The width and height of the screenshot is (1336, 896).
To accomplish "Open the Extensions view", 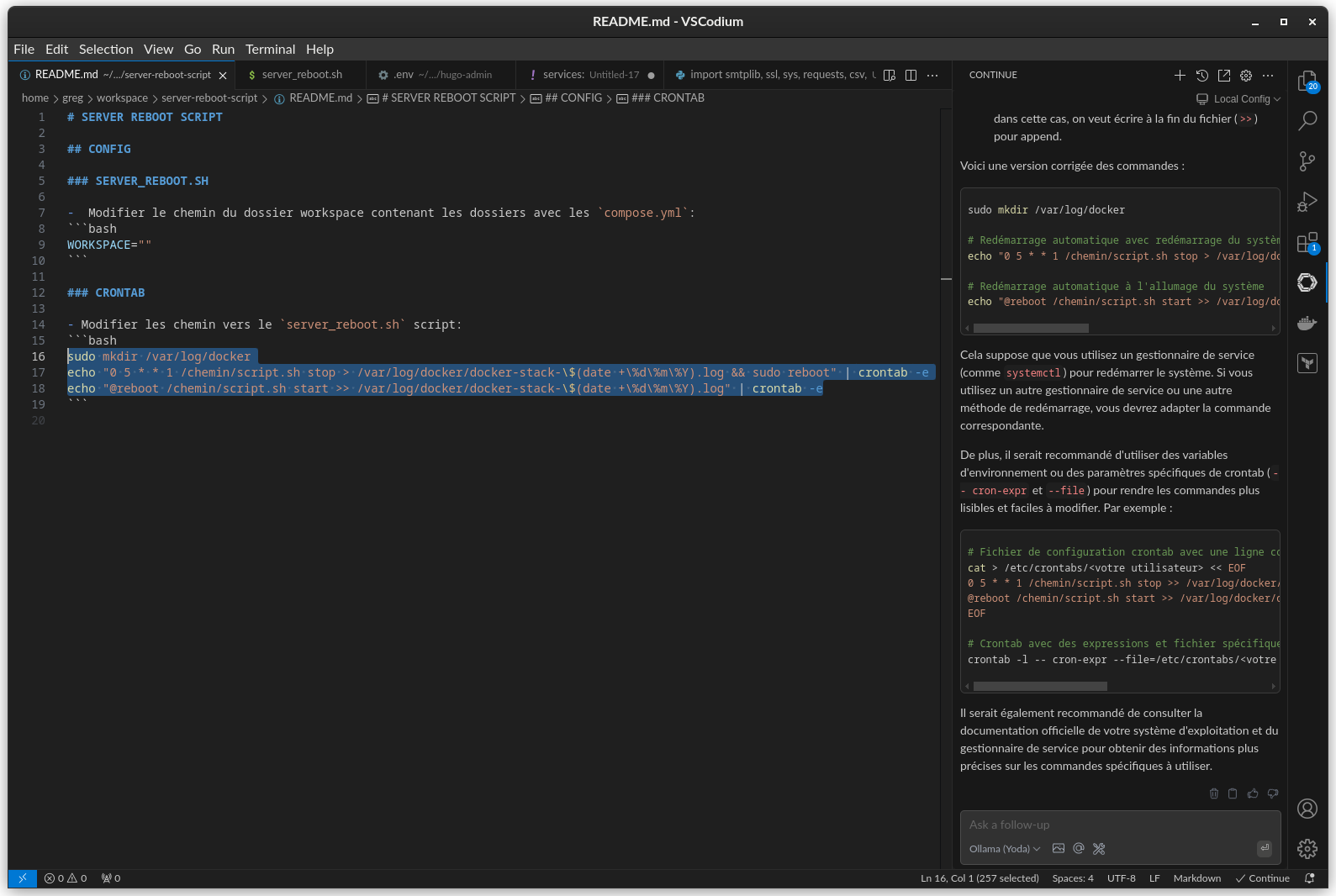I will click(x=1307, y=243).
